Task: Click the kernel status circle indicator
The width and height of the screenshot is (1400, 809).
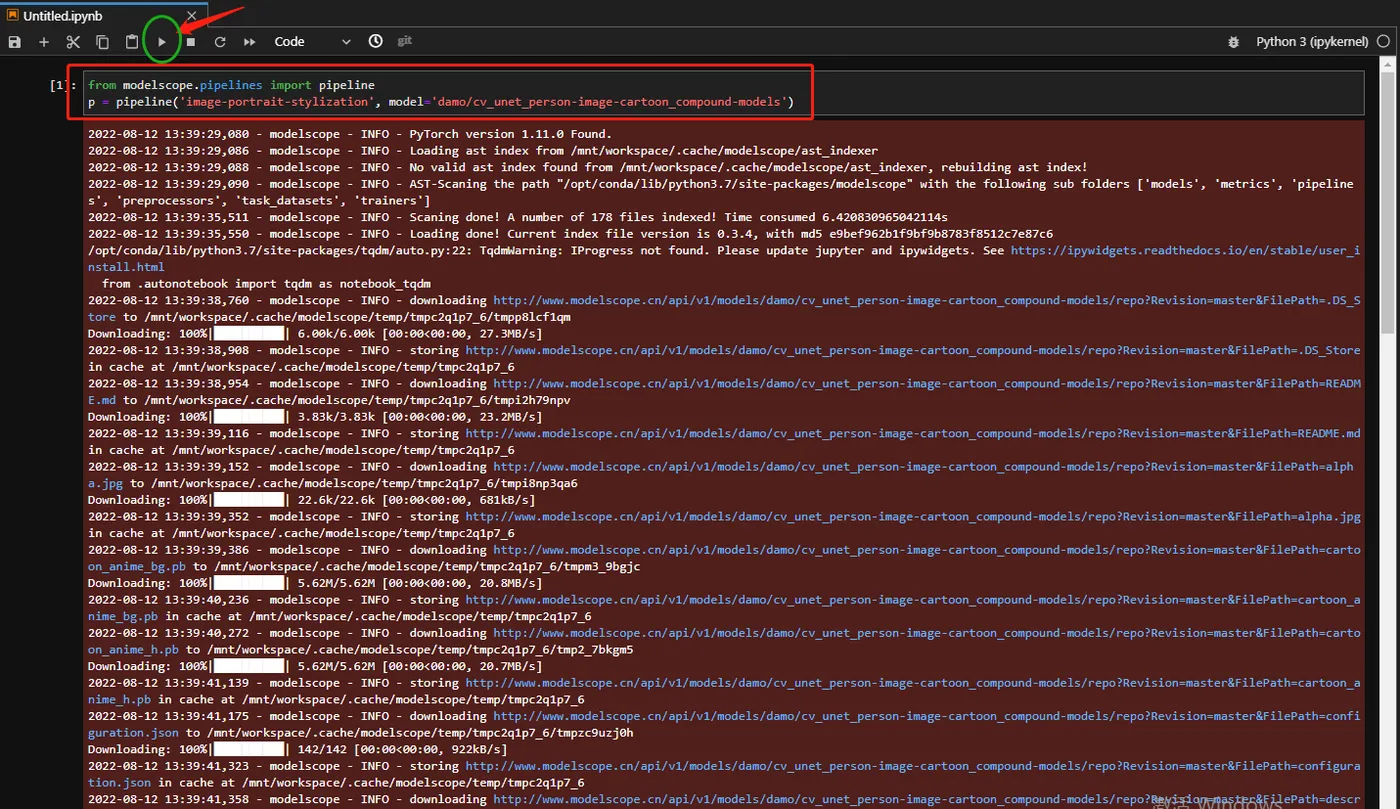Action: pyautogui.click(x=1383, y=42)
